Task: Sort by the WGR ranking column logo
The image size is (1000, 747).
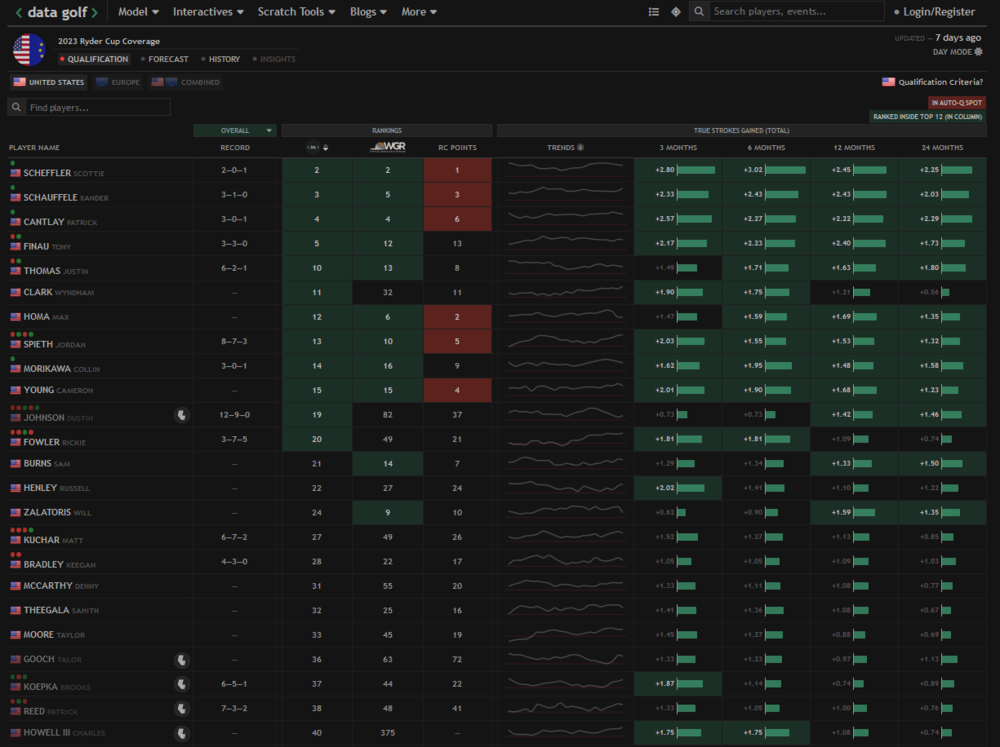Action: [387, 148]
